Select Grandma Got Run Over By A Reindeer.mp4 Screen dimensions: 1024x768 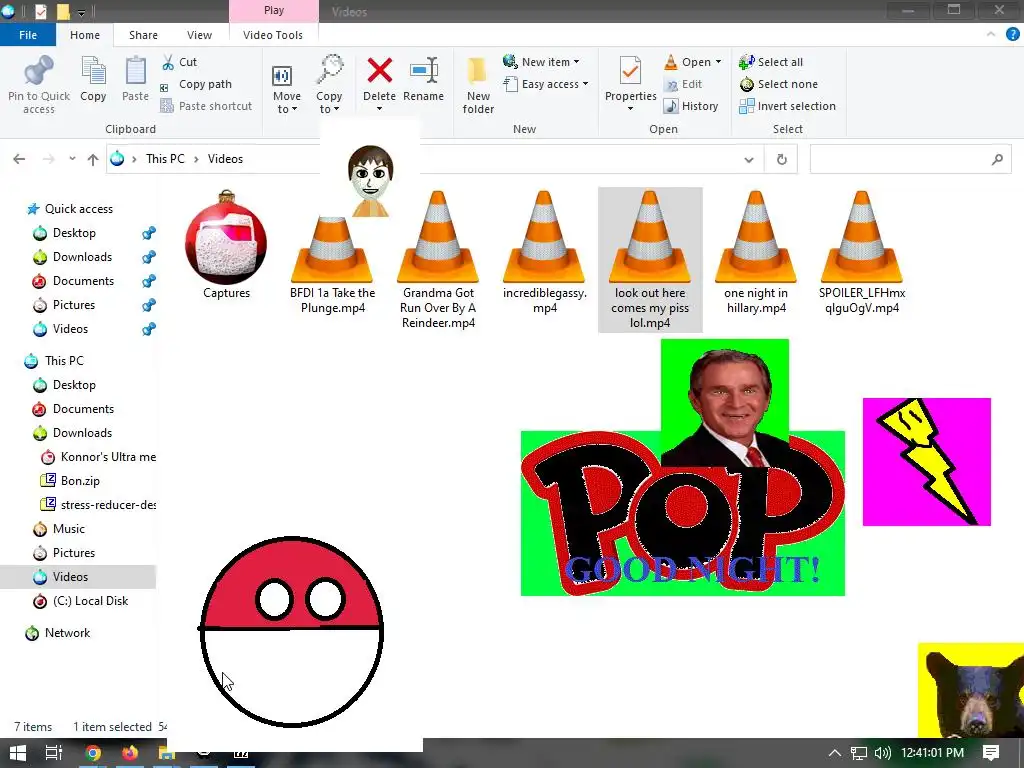point(438,259)
